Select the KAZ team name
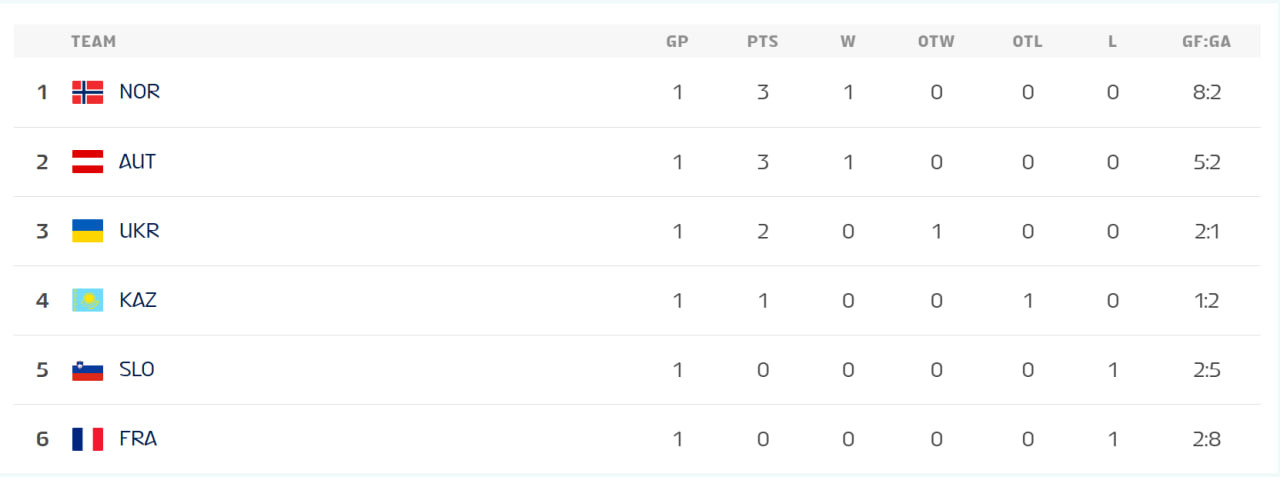 tap(138, 300)
